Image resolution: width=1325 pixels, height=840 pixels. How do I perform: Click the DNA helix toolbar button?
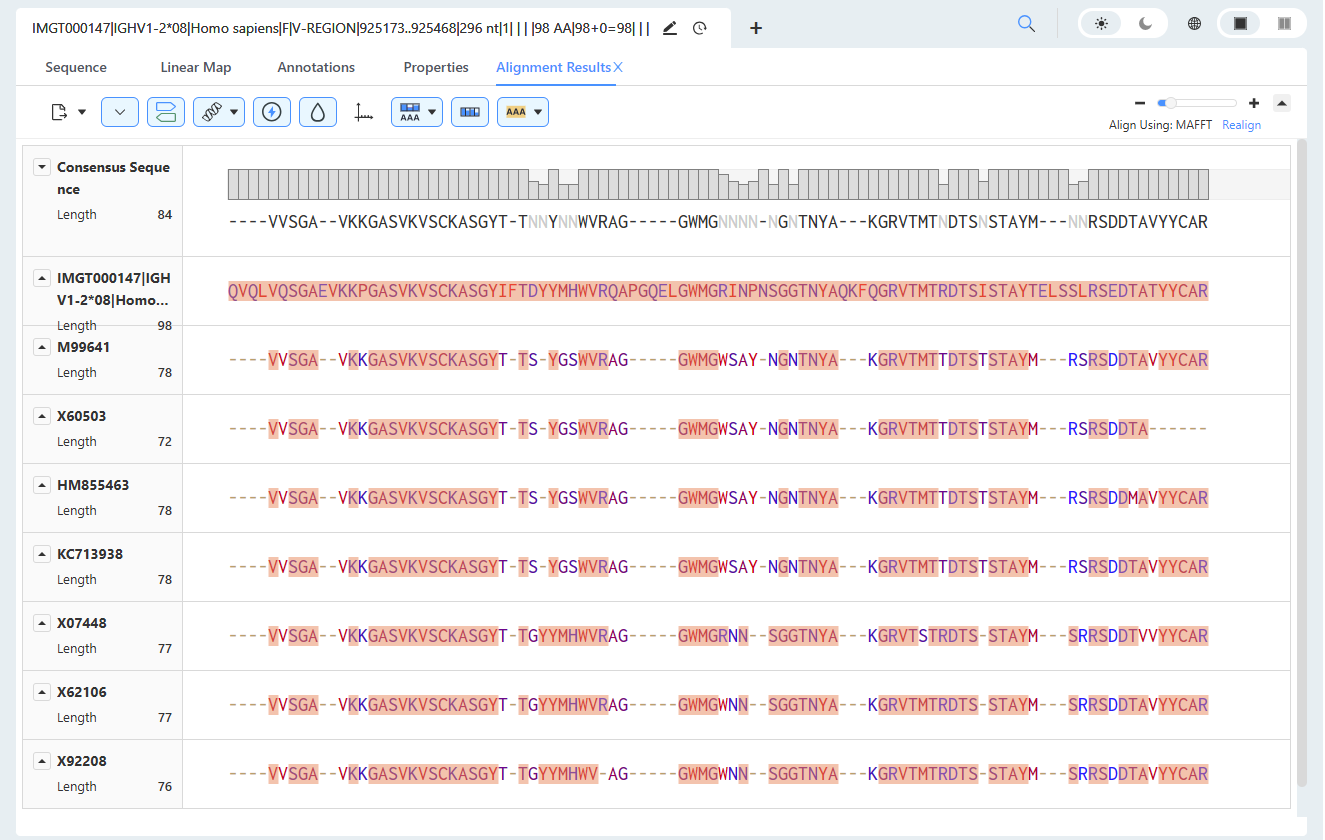pos(211,112)
